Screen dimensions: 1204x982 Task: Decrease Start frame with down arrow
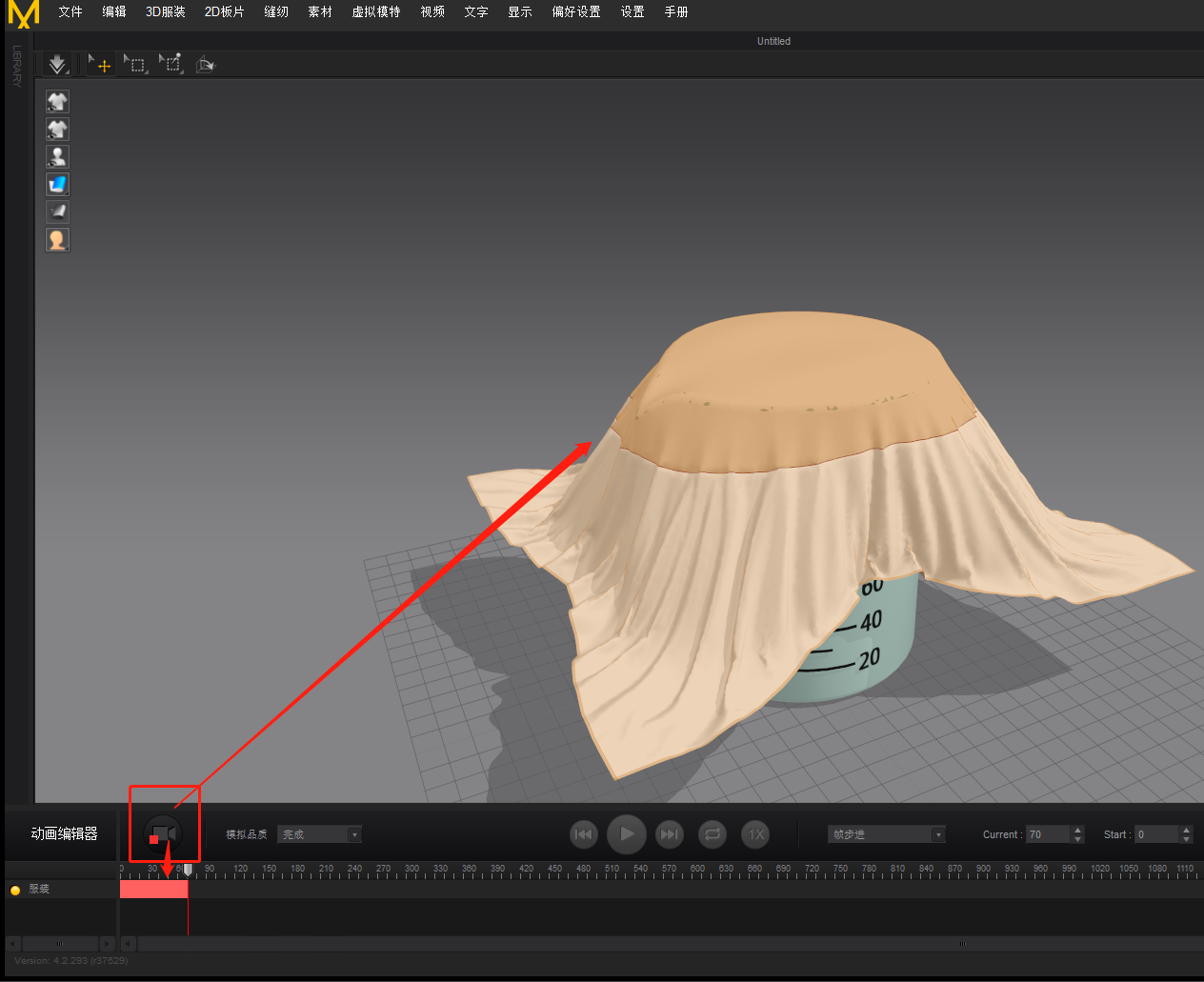(1186, 839)
